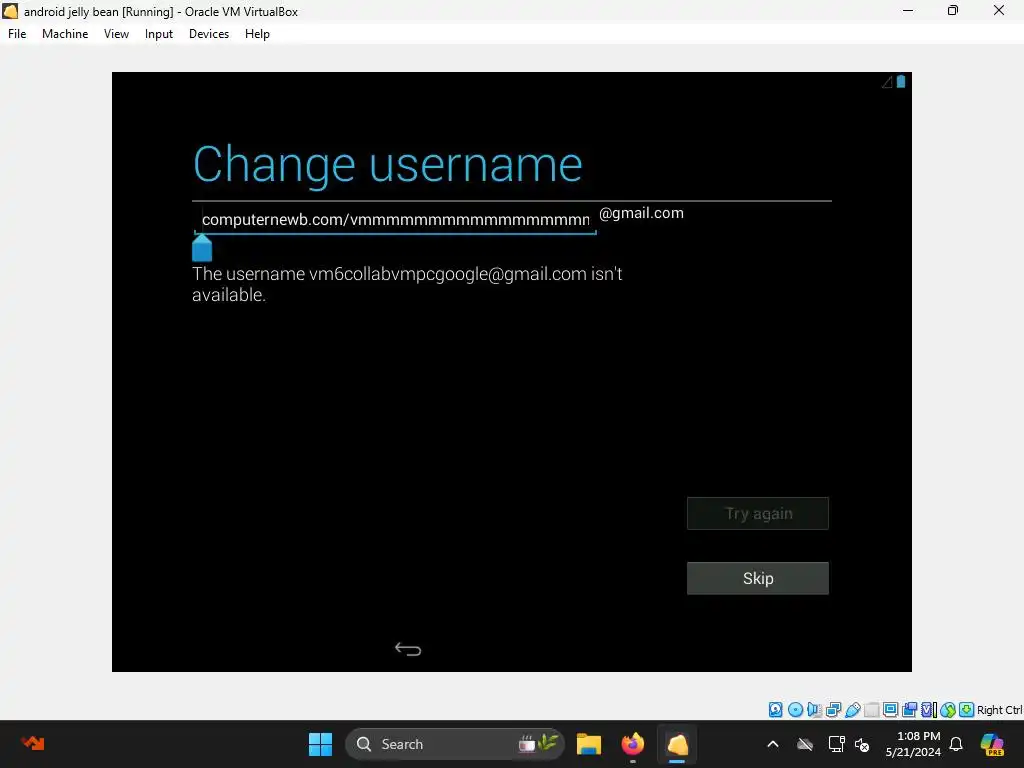This screenshot has width=1024, height=768.
Task: Open the Help menu
Action: pyautogui.click(x=257, y=34)
